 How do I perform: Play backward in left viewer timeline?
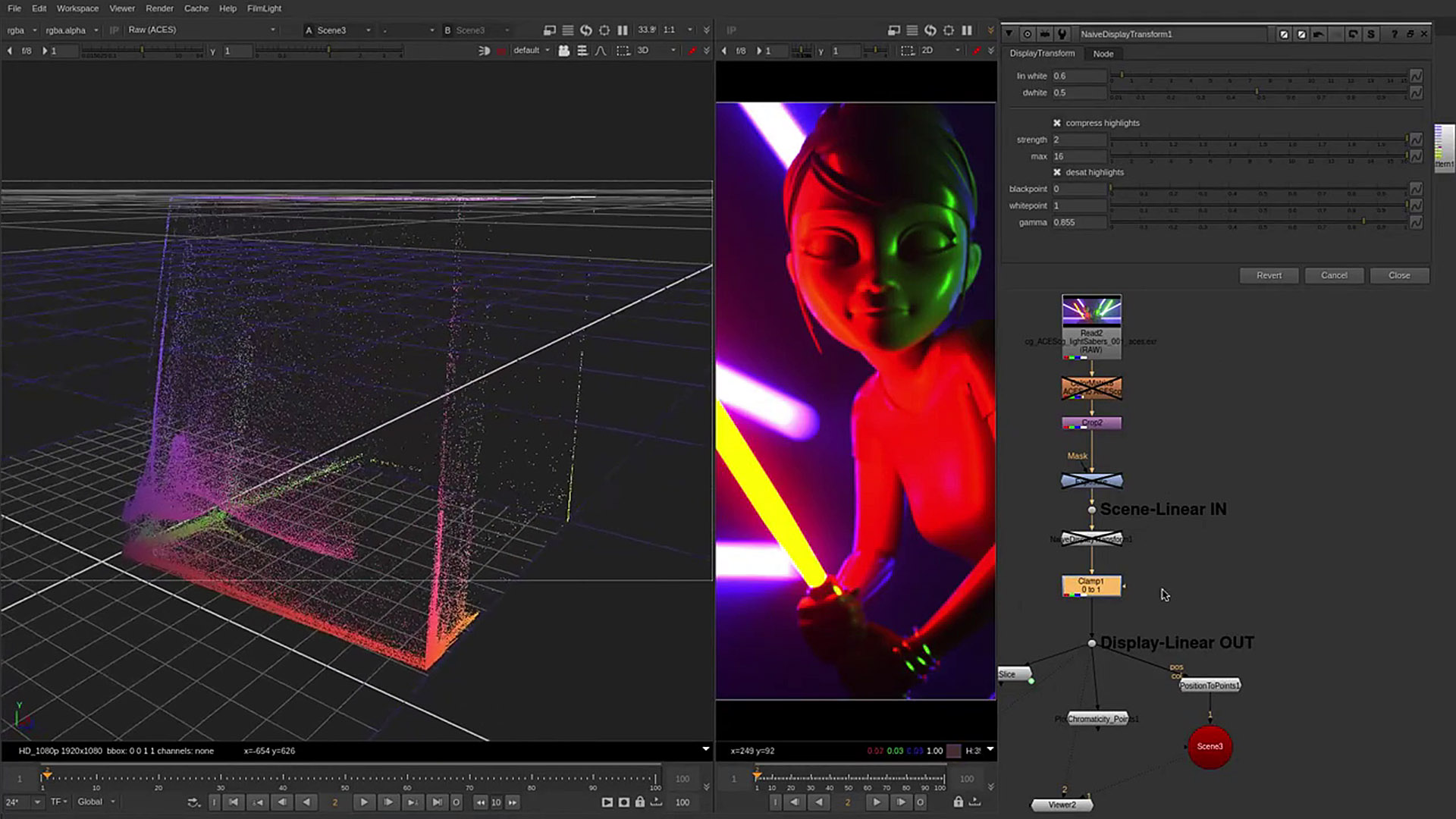(306, 802)
